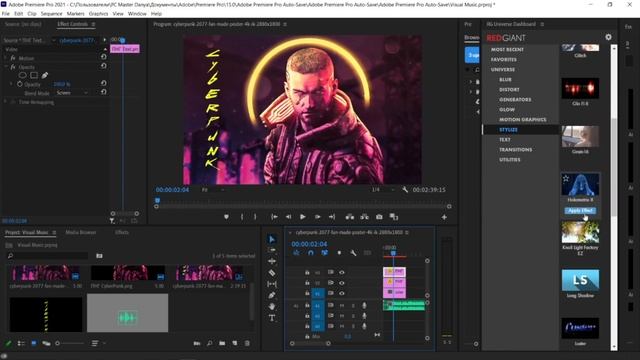Select the Pen tool in tools panel
The height and width of the screenshot is (360, 640).
(272, 295)
